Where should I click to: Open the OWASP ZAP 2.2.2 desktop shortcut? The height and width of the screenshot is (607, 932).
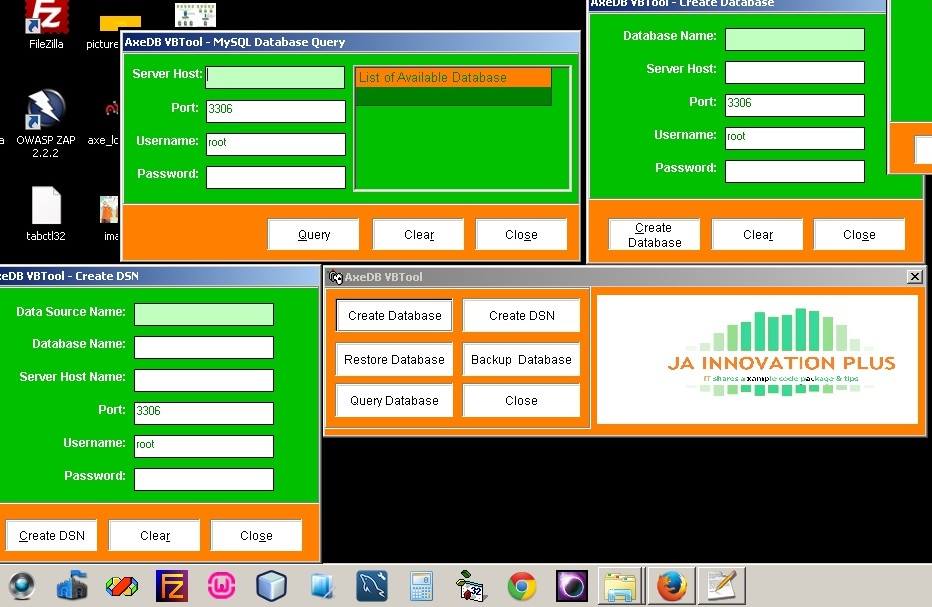click(x=45, y=123)
